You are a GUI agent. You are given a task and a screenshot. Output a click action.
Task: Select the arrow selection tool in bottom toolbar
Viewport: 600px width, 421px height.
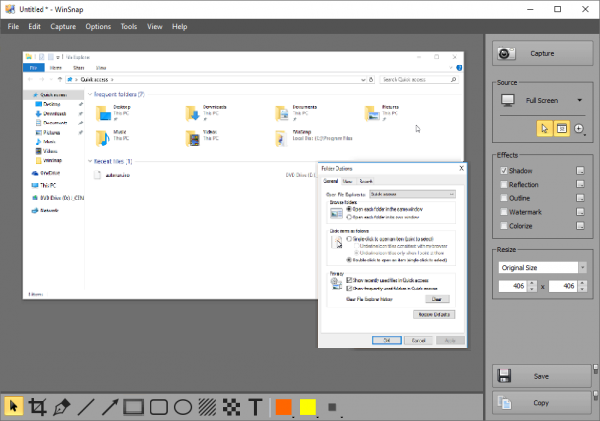tap(14, 406)
